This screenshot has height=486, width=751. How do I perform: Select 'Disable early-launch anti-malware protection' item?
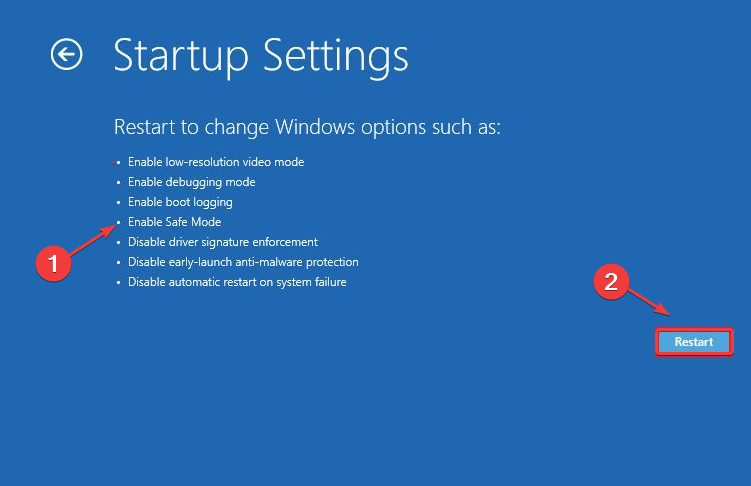coord(243,262)
